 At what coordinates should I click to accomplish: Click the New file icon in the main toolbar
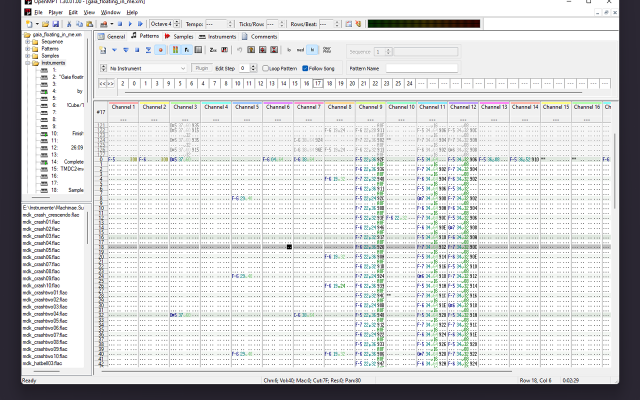click(29, 24)
